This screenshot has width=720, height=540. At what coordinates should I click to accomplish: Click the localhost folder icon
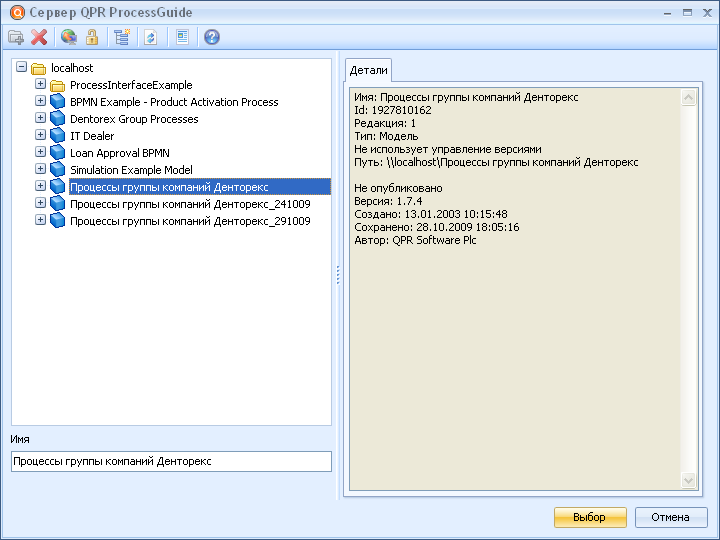point(39,68)
